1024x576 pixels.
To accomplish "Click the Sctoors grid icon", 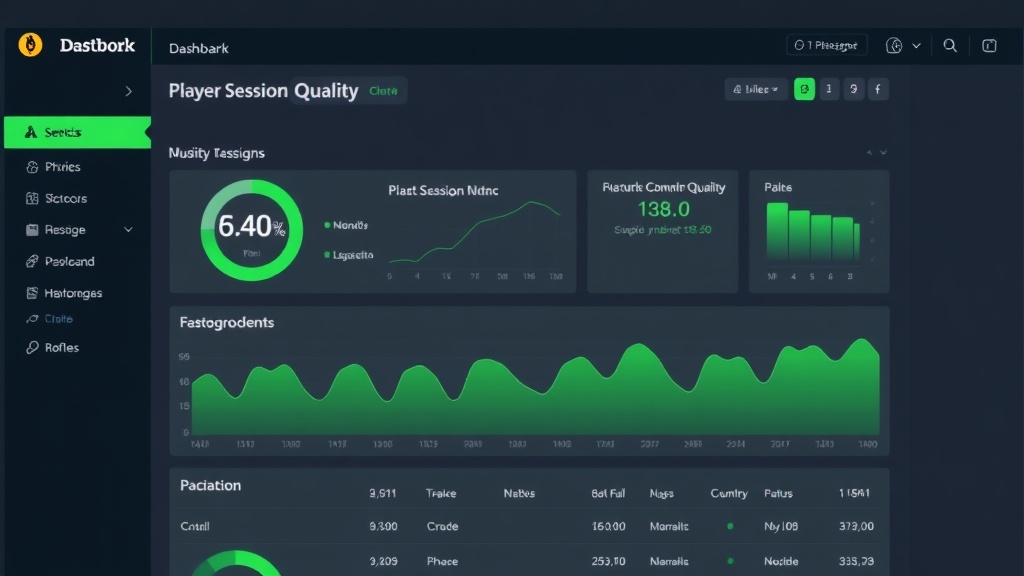I will coord(32,199).
